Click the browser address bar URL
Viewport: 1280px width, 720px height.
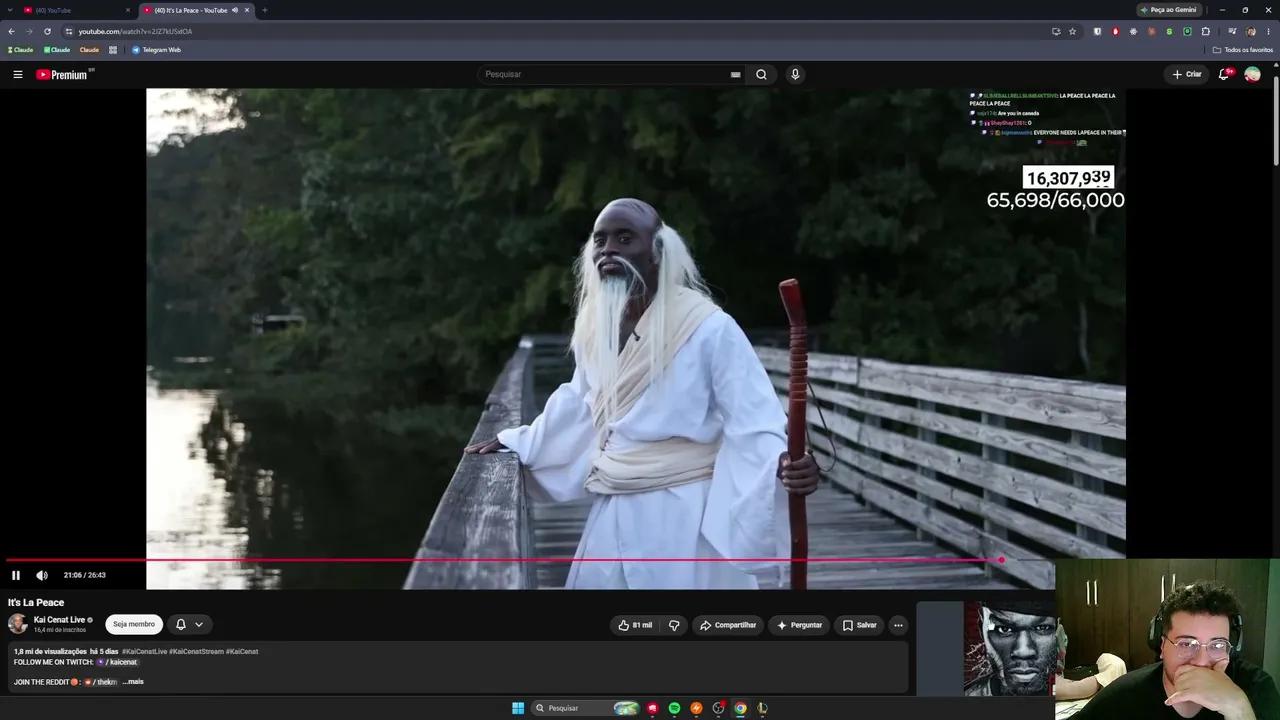click(135, 31)
